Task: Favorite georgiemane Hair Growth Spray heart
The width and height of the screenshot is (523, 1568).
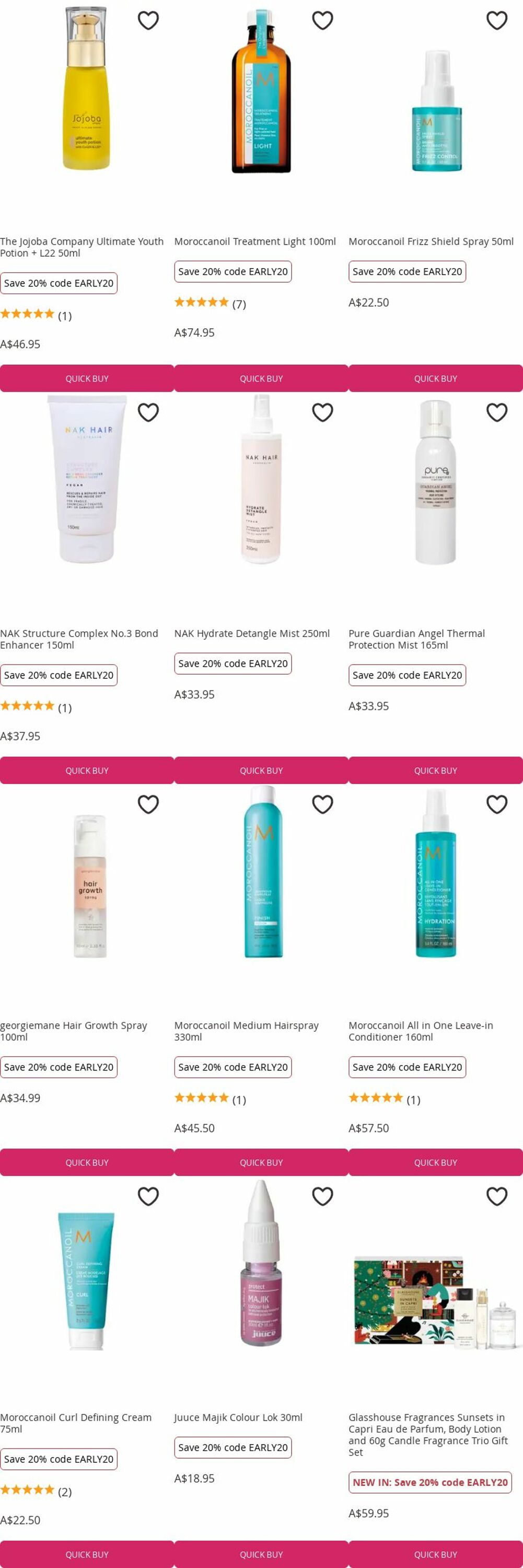Action: tap(148, 805)
